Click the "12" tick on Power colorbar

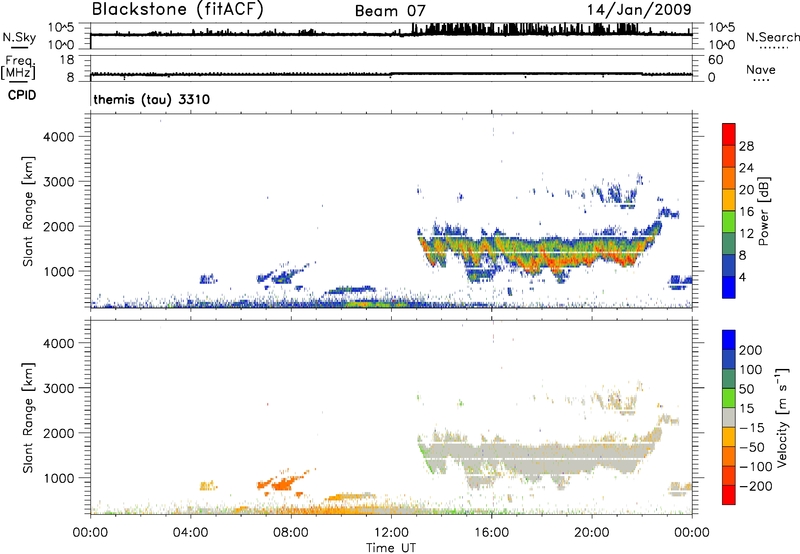(746, 233)
